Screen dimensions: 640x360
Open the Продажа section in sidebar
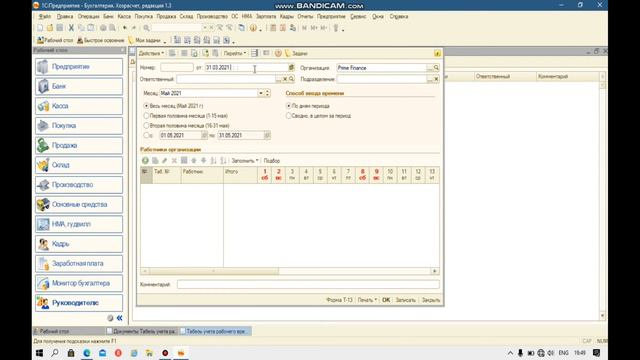(x=79, y=145)
